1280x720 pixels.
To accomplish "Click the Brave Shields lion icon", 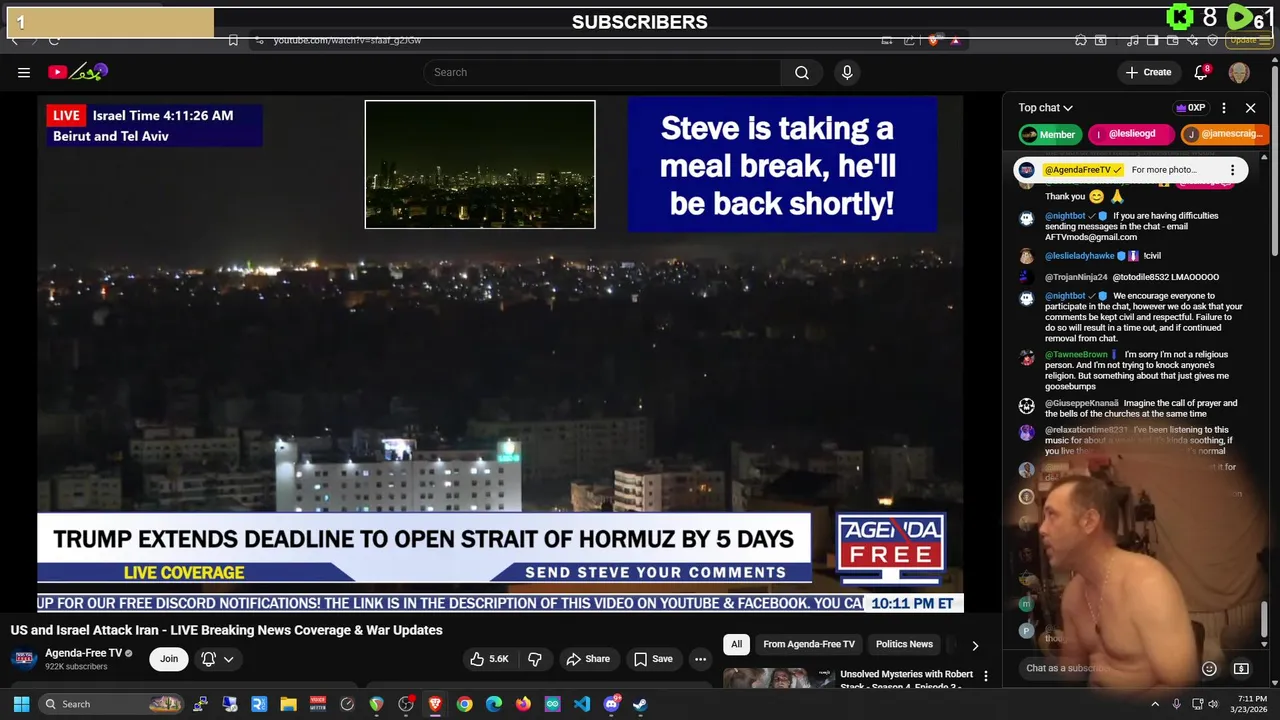I will 934,40.
